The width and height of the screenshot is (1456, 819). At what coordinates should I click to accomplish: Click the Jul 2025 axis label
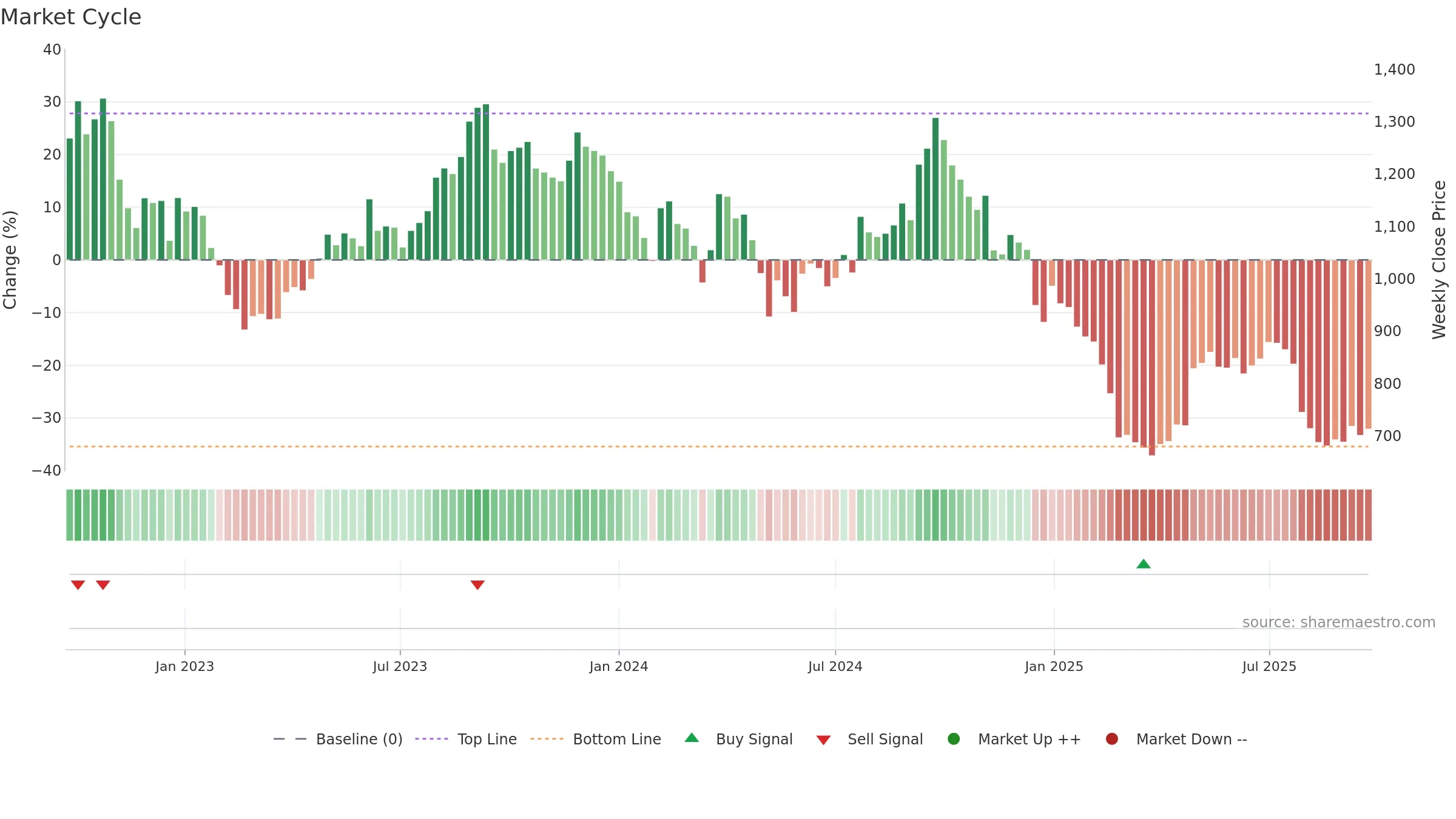click(1269, 666)
